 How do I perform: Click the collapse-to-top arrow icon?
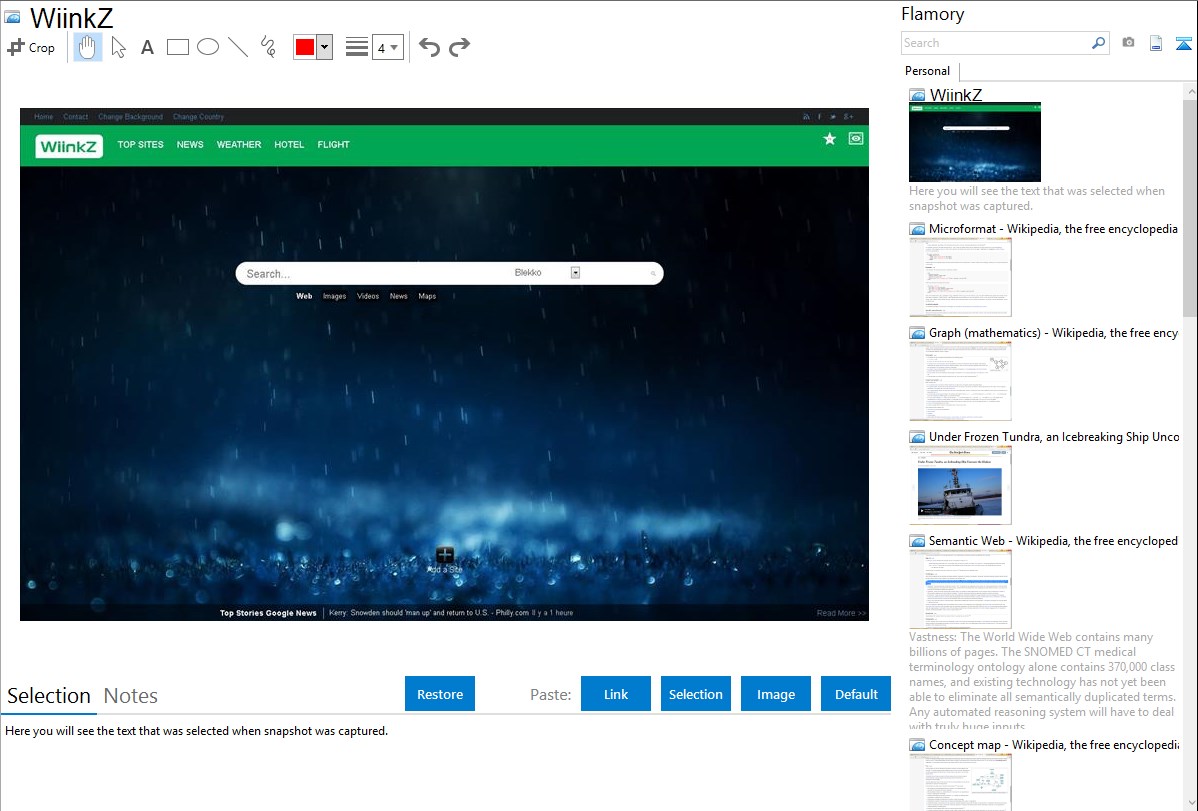1183,43
